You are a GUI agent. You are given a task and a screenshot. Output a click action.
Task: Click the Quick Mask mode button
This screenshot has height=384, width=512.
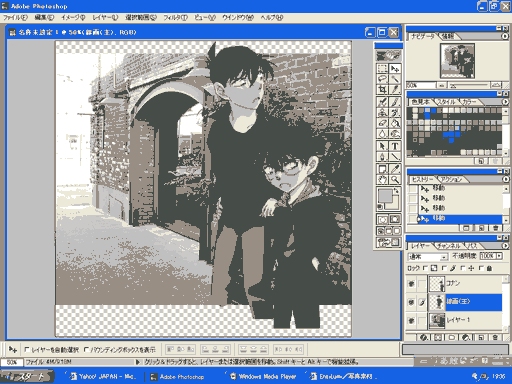click(395, 219)
